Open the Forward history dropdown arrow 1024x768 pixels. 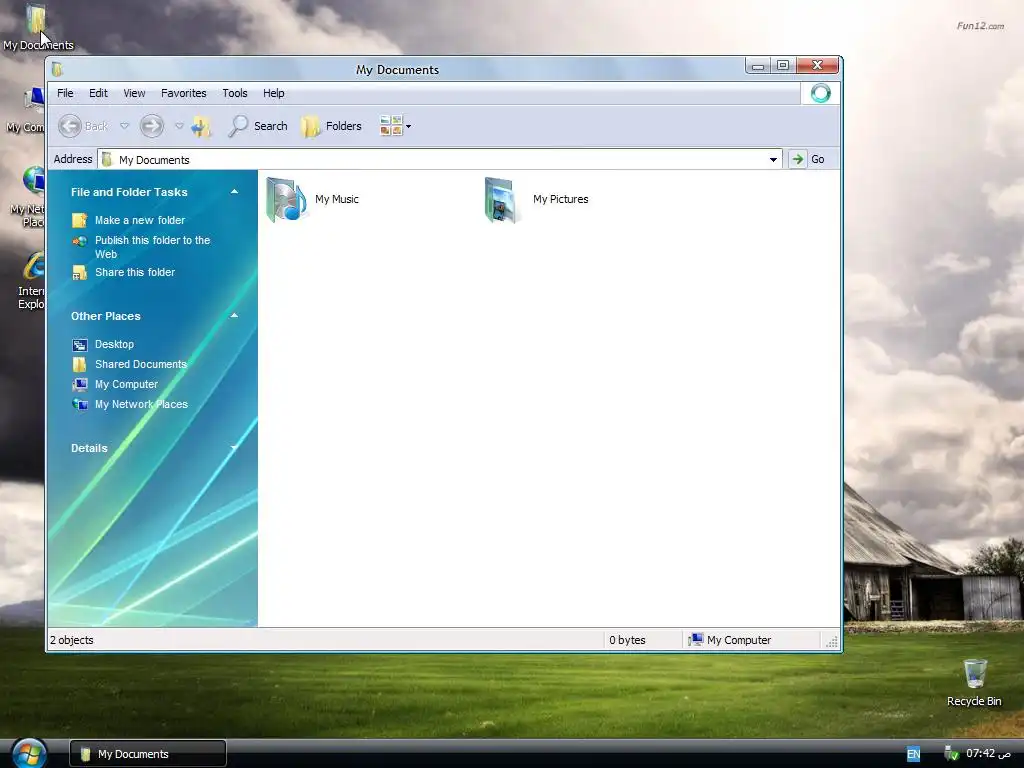[x=179, y=126]
